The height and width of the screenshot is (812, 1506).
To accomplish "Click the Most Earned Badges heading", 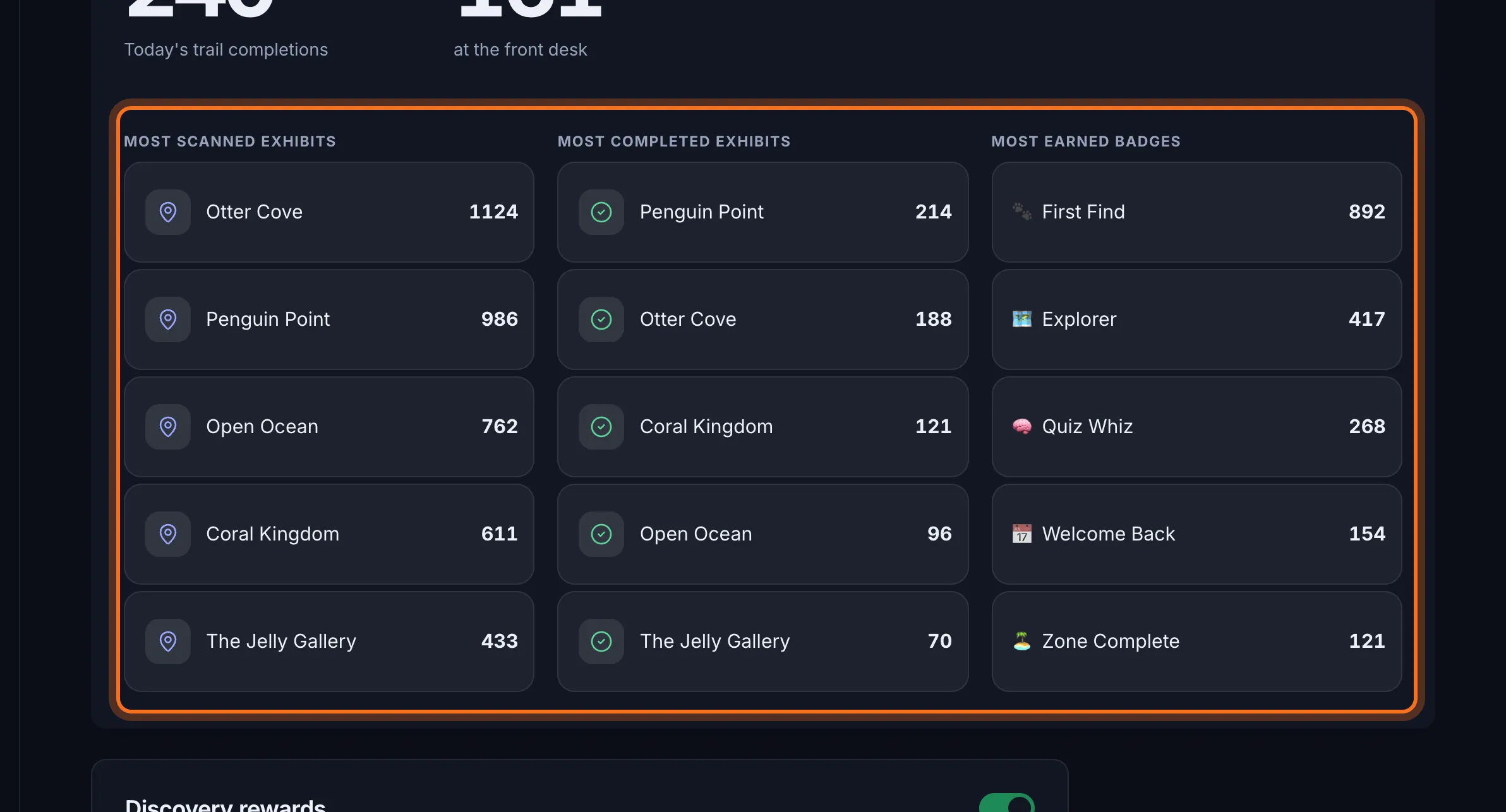I will (1086, 141).
